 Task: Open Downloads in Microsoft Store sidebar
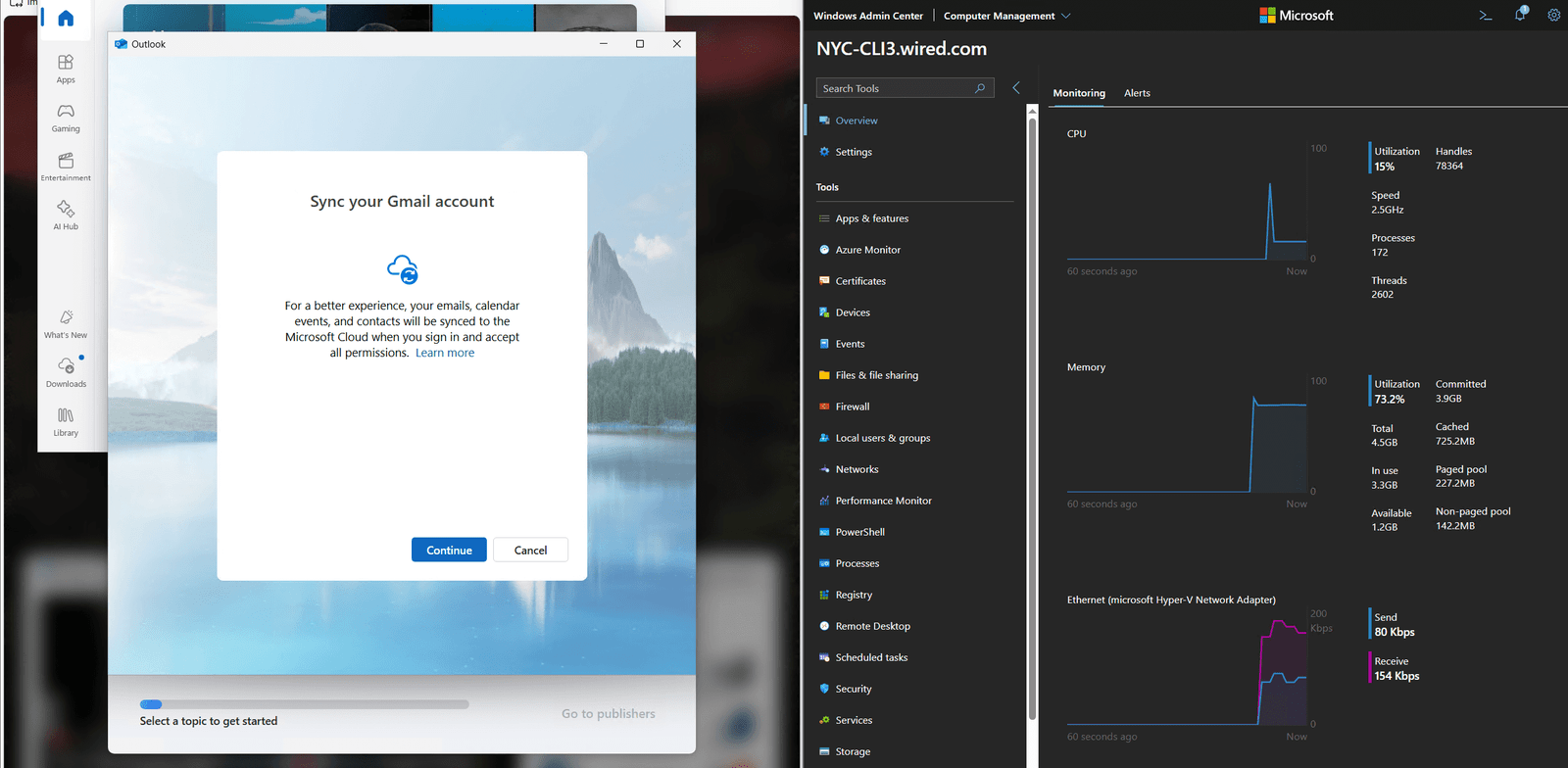[66, 372]
